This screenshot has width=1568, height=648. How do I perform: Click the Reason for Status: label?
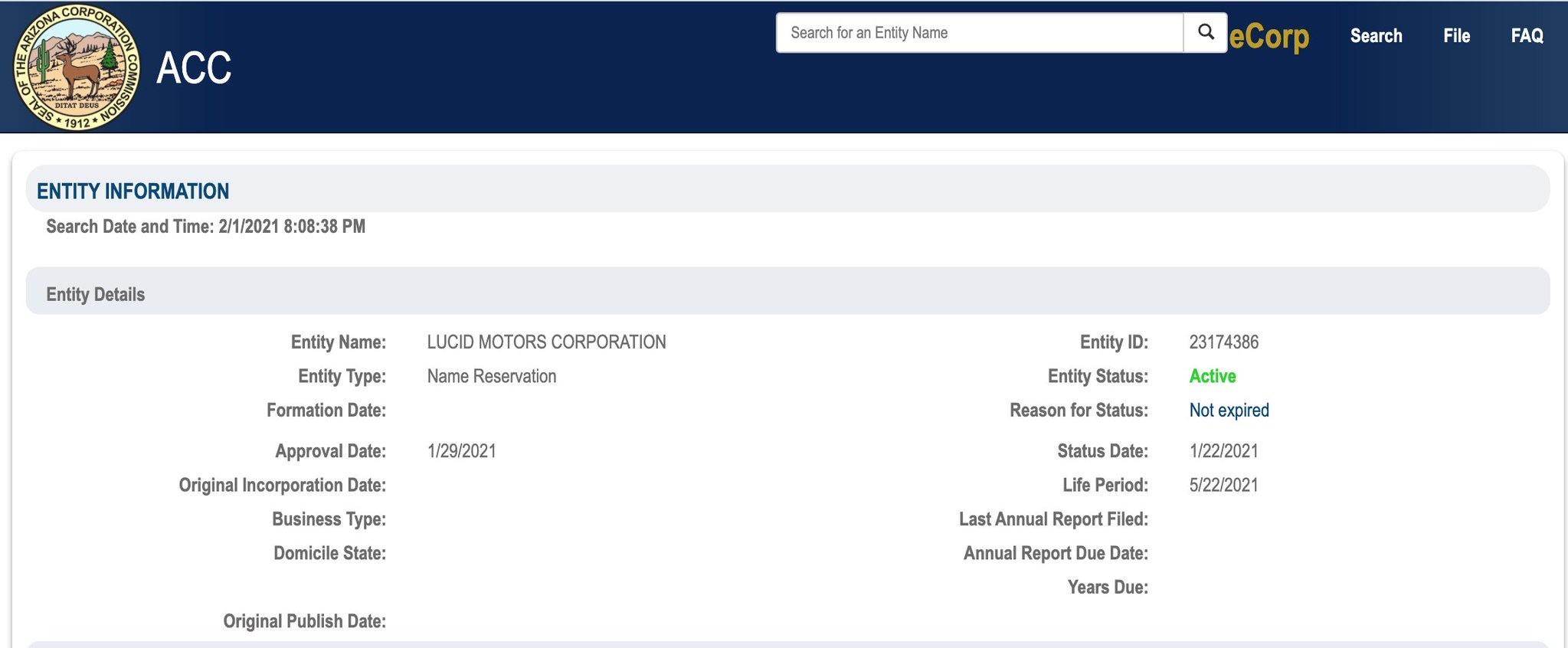coord(1079,411)
